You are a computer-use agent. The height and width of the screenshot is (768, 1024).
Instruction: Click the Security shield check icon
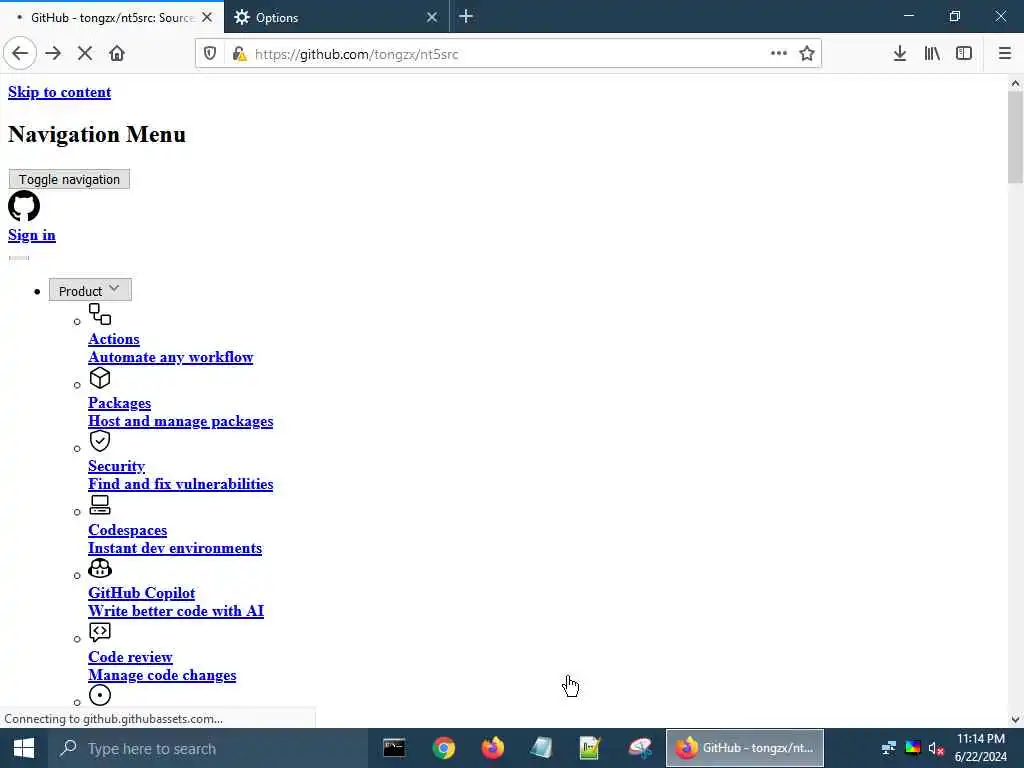pyautogui.click(x=100, y=441)
